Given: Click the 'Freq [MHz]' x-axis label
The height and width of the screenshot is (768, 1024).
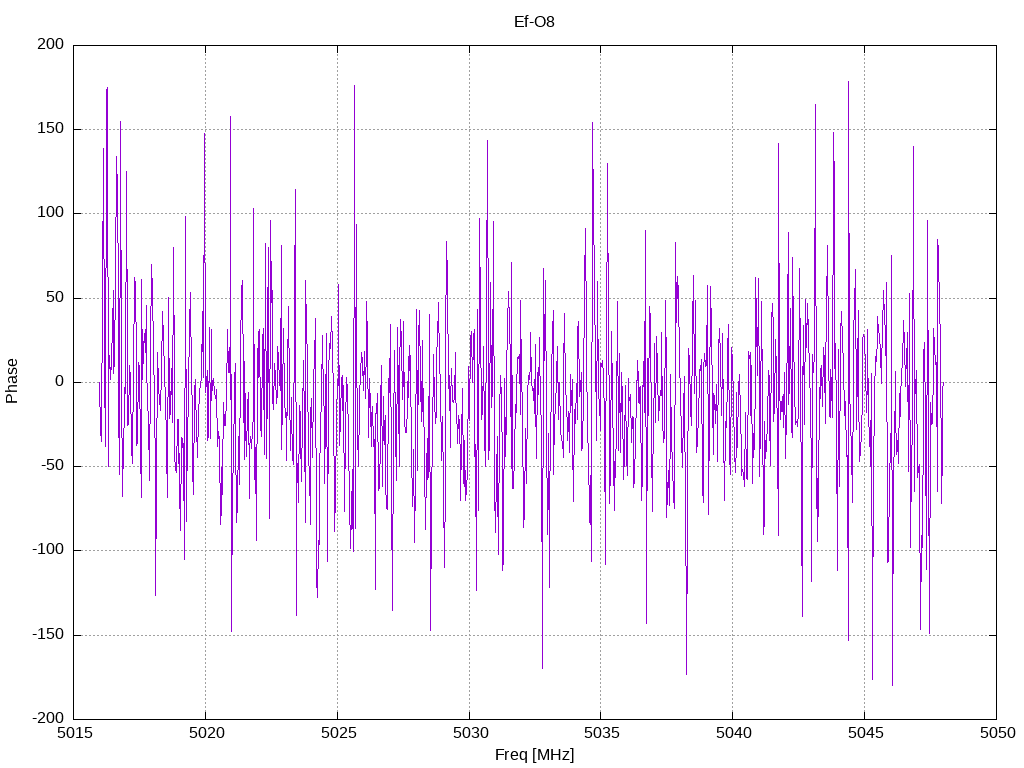Looking at the screenshot, I should pos(534,755).
